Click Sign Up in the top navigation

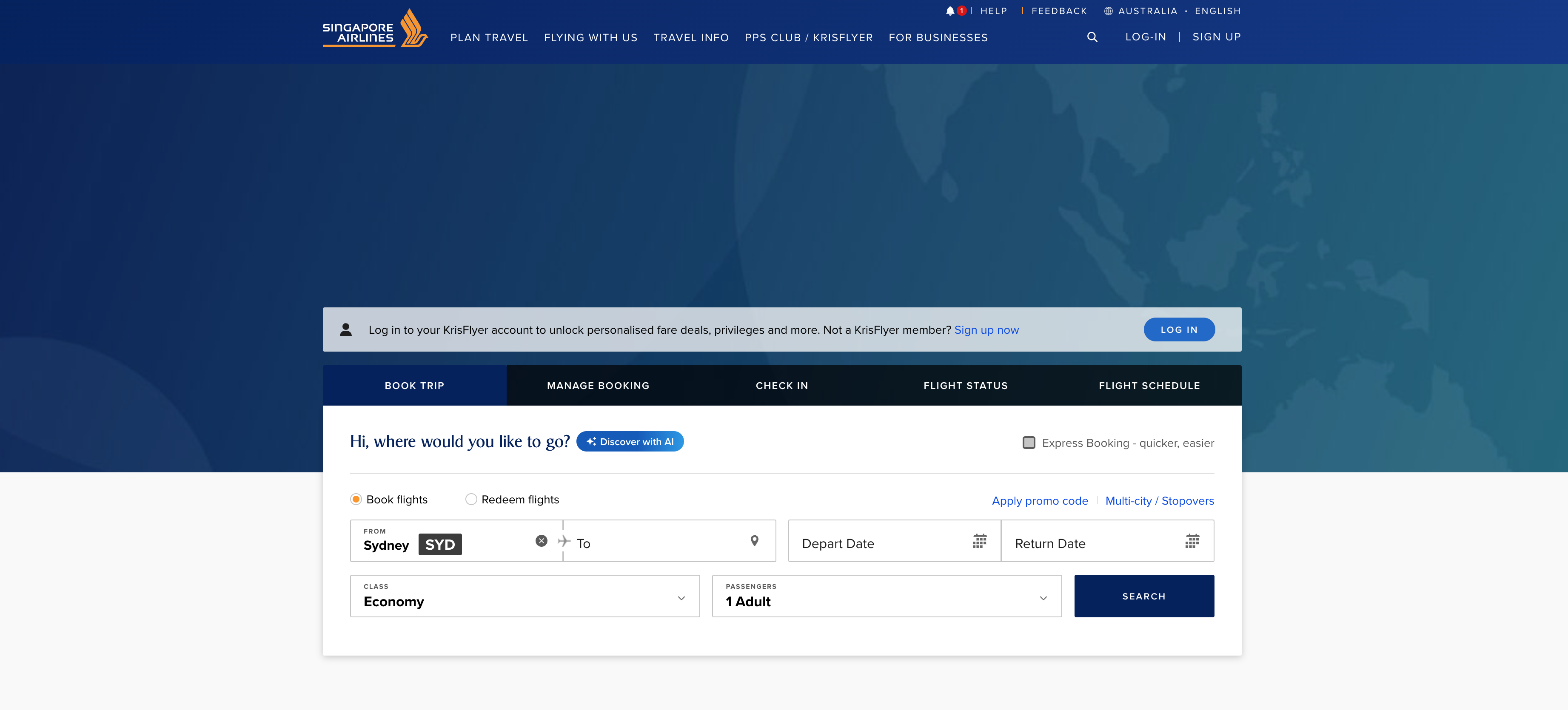coord(1216,37)
